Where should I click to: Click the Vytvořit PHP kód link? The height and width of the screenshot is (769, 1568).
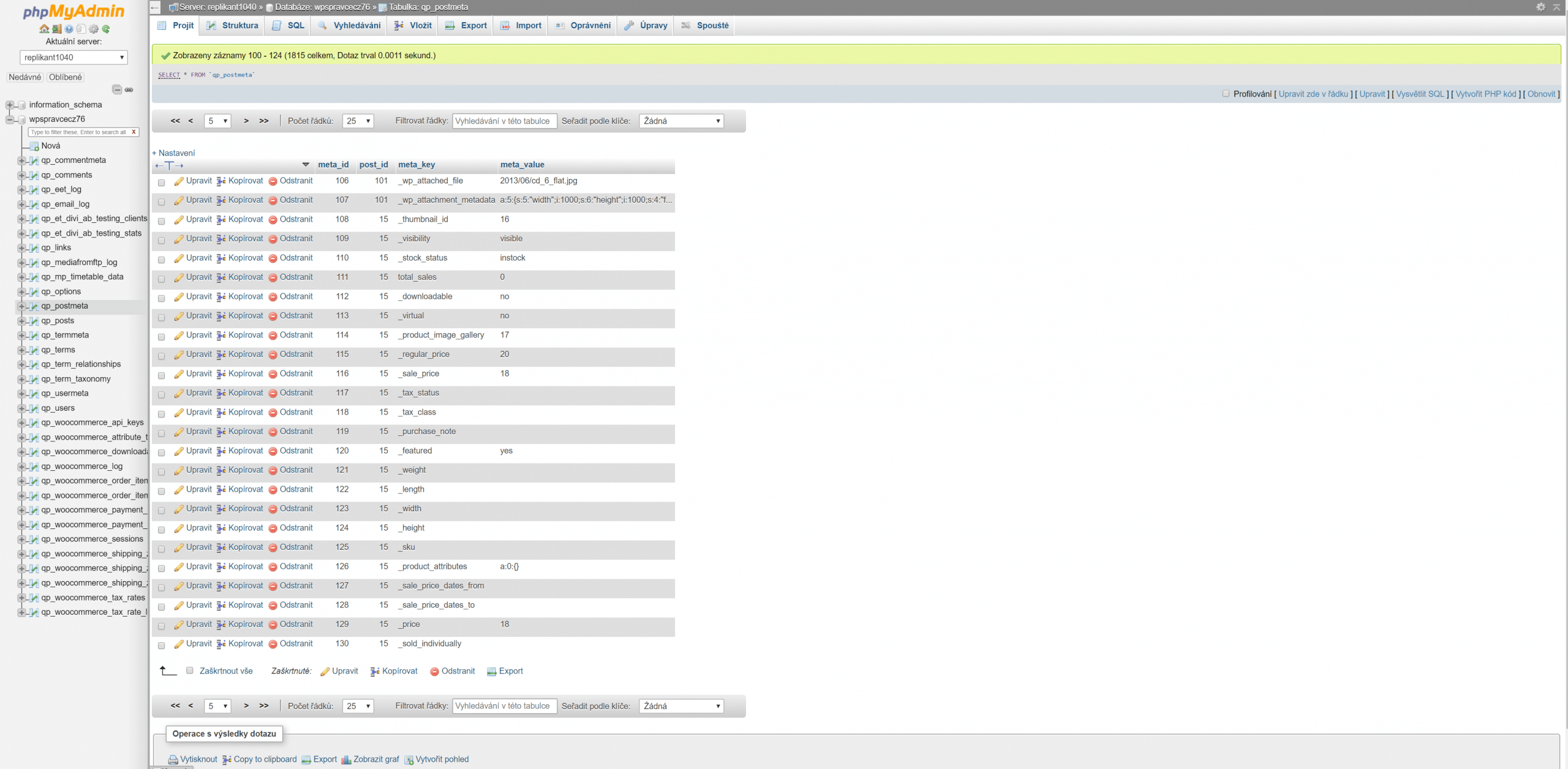[x=1486, y=94]
